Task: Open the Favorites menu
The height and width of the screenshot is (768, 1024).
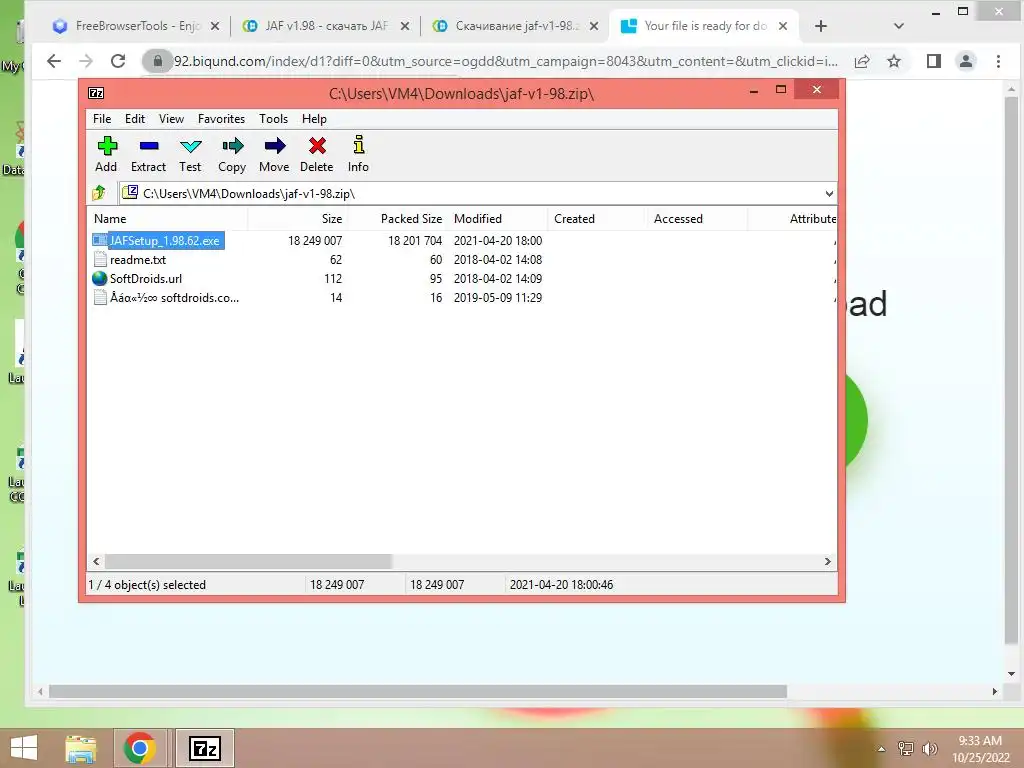Action: [221, 119]
